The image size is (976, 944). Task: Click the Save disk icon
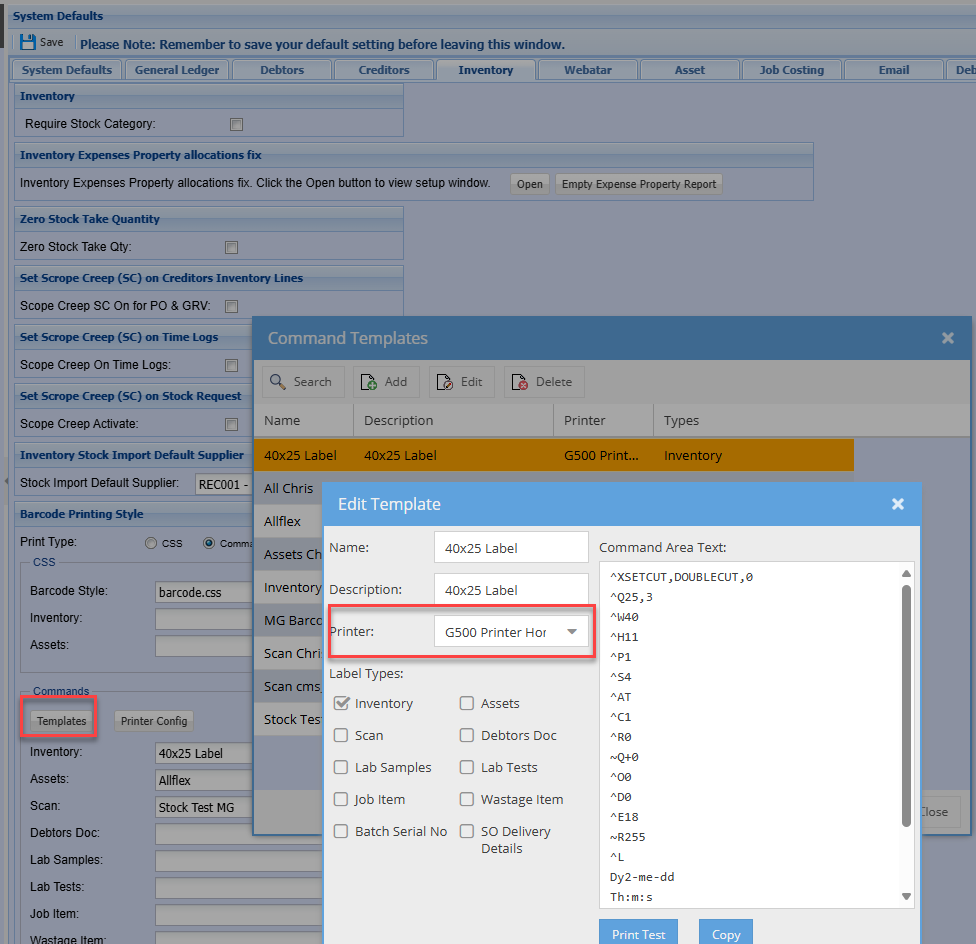coord(28,43)
